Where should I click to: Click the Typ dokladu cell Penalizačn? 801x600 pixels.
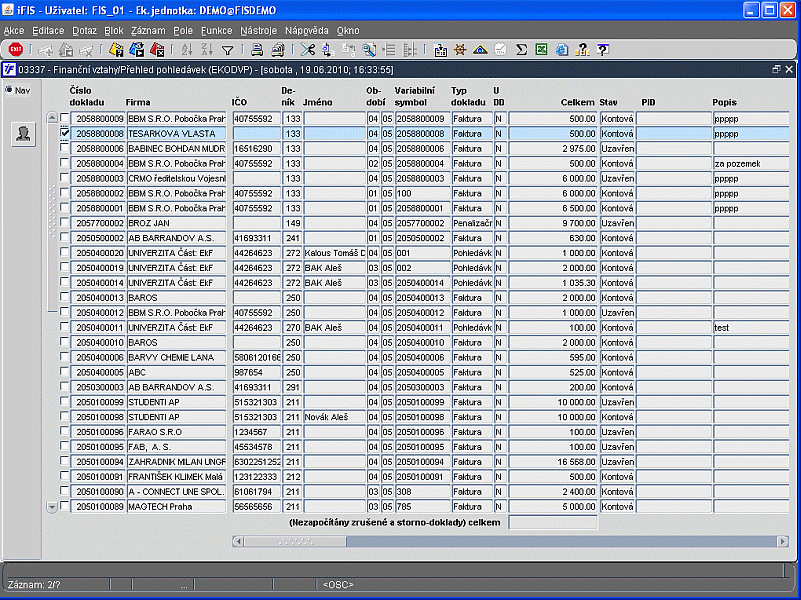[472, 224]
